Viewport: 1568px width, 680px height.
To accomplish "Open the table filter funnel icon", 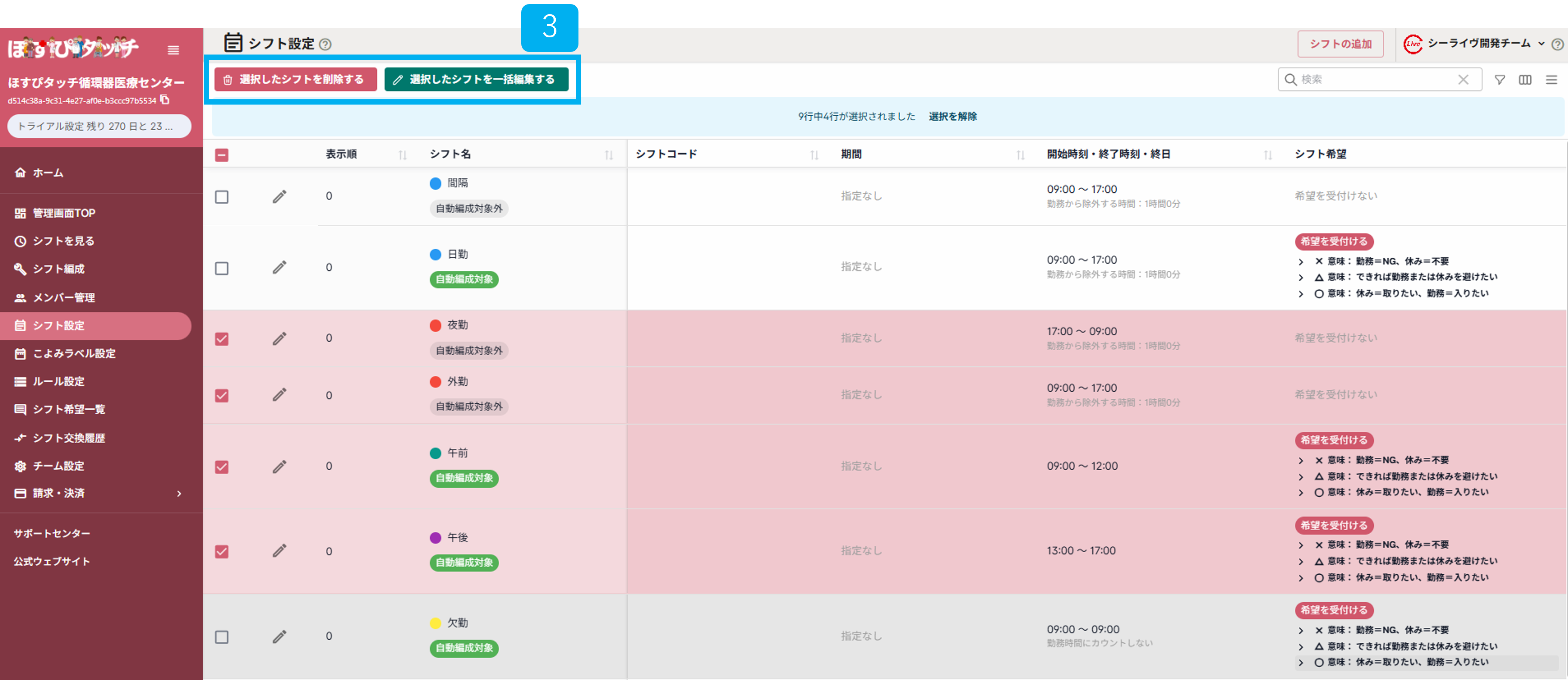I will click(1500, 80).
